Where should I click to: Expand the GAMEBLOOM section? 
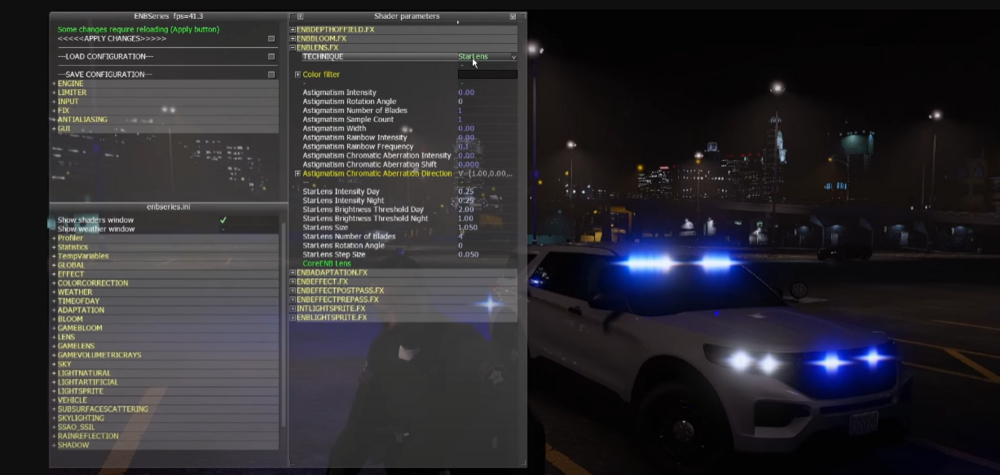[54, 328]
